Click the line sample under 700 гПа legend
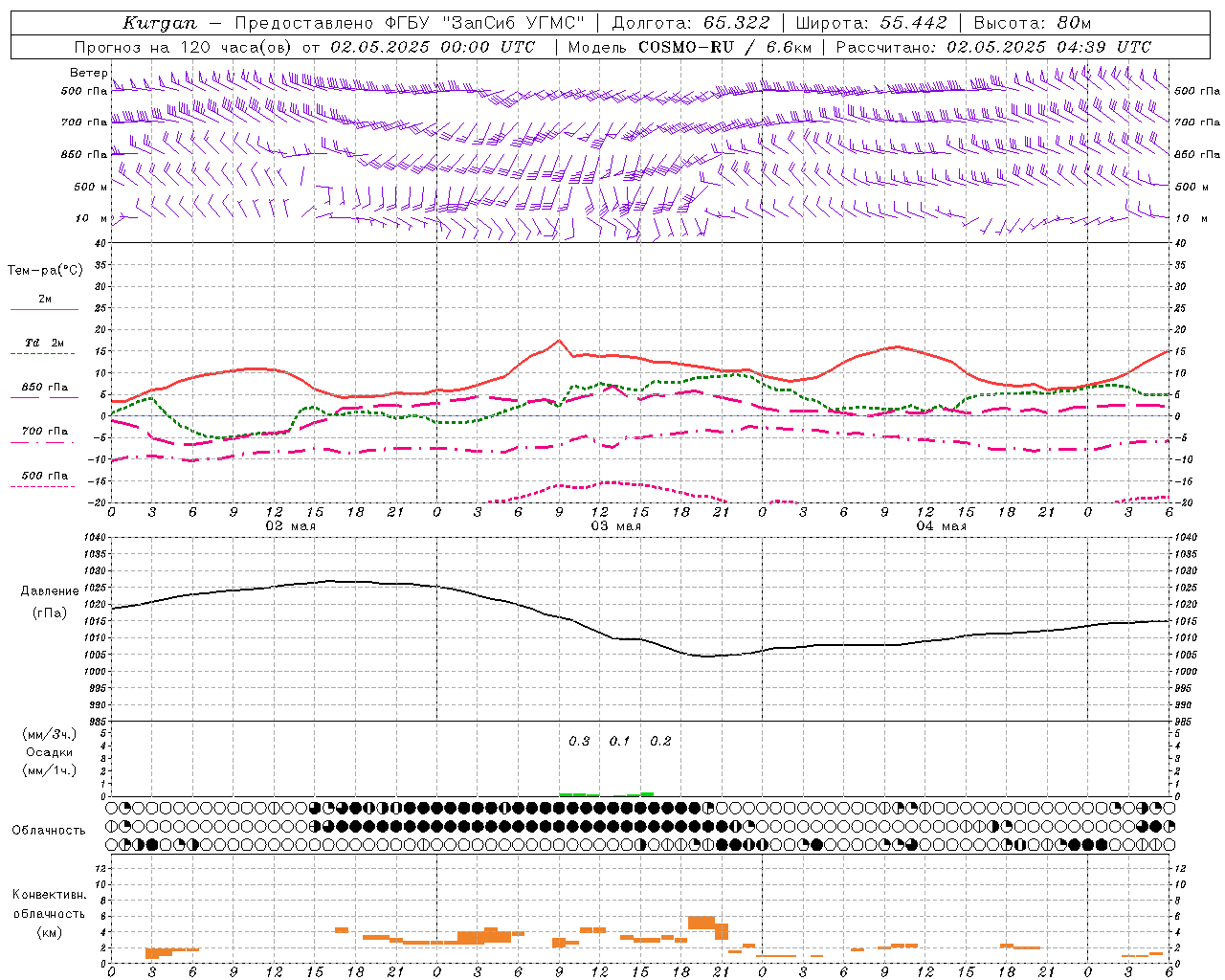Image resolution: width=1225 pixels, height=980 pixels. pyautogui.click(x=42, y=443)
